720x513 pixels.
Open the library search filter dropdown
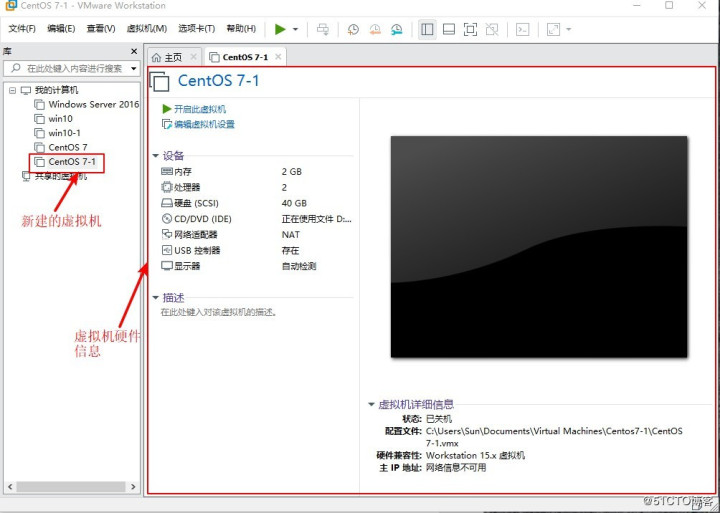[x=134, y=68]
